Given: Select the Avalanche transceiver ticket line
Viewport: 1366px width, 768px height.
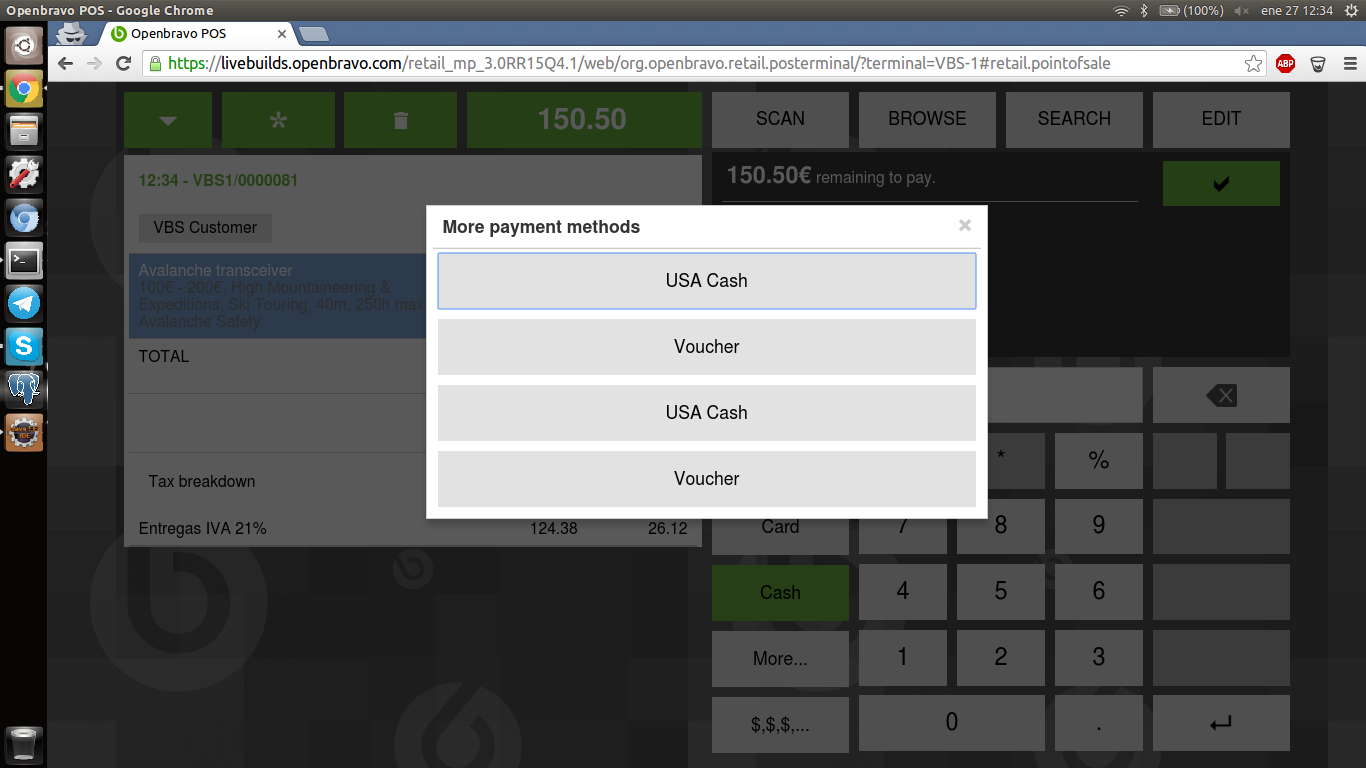Looking at the screenshot, I should click(x=278, y=296).
